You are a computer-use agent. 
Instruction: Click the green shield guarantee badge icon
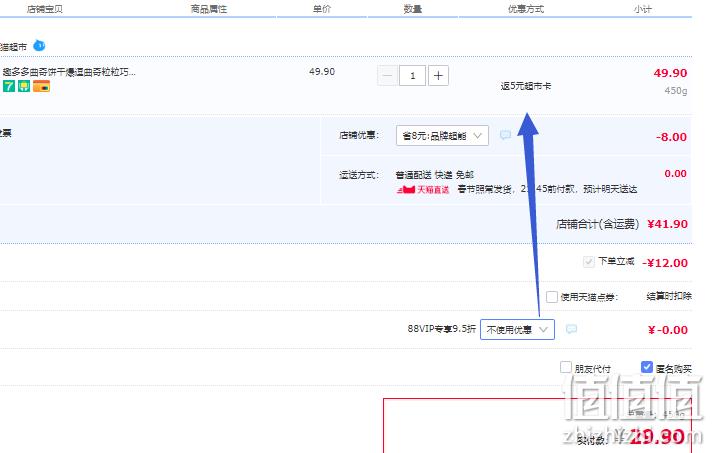[x=24, y=85]
